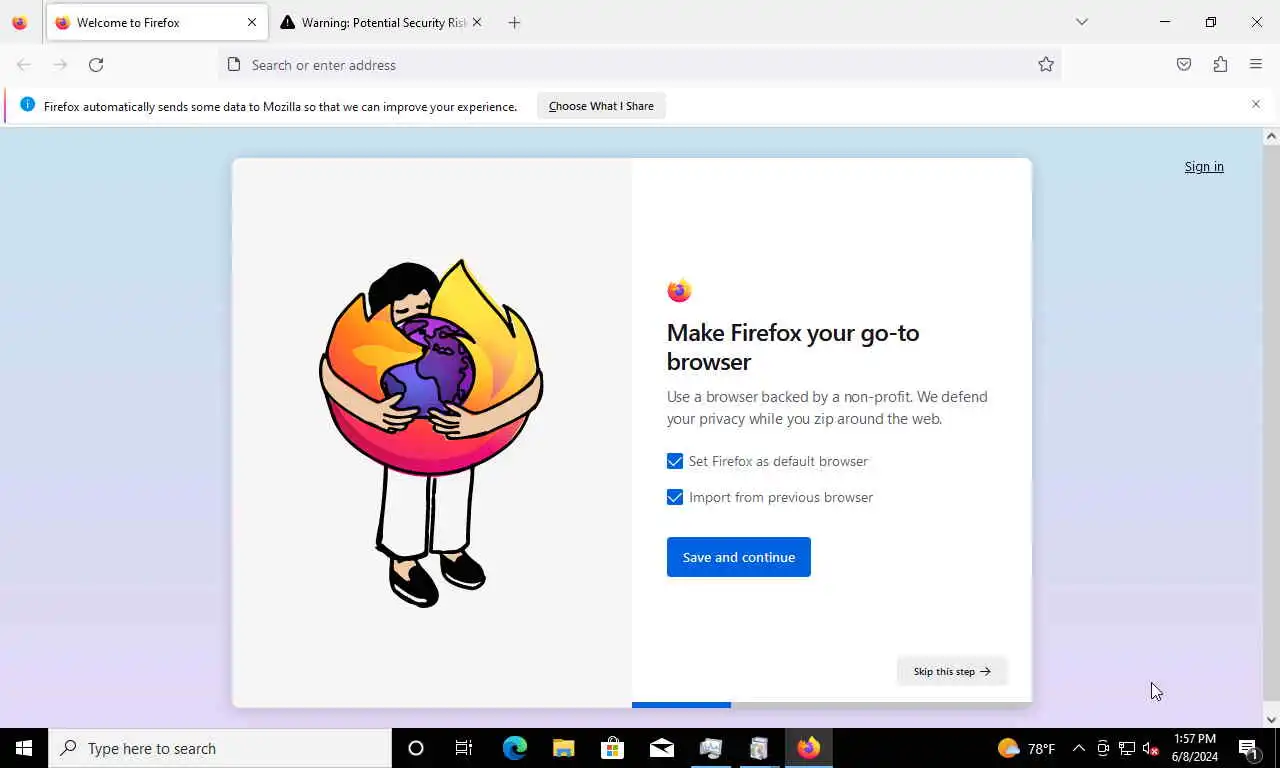Show hidden system tray icons
1280x768 pixels.
click(x=1078, y=748)
